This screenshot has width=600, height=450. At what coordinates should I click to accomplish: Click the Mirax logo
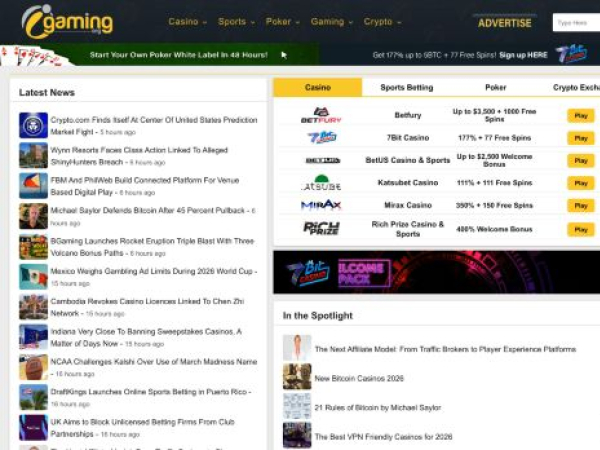(321, 205)
